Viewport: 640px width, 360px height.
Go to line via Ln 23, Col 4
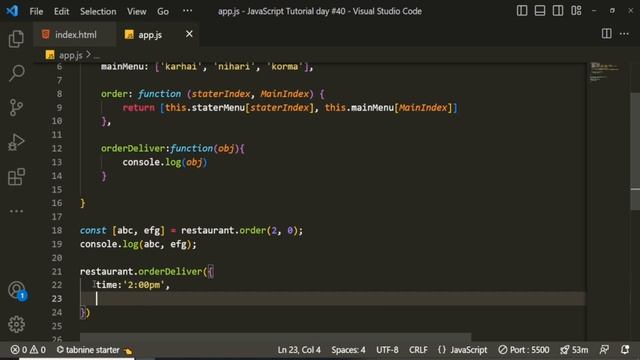coord(299,350)
